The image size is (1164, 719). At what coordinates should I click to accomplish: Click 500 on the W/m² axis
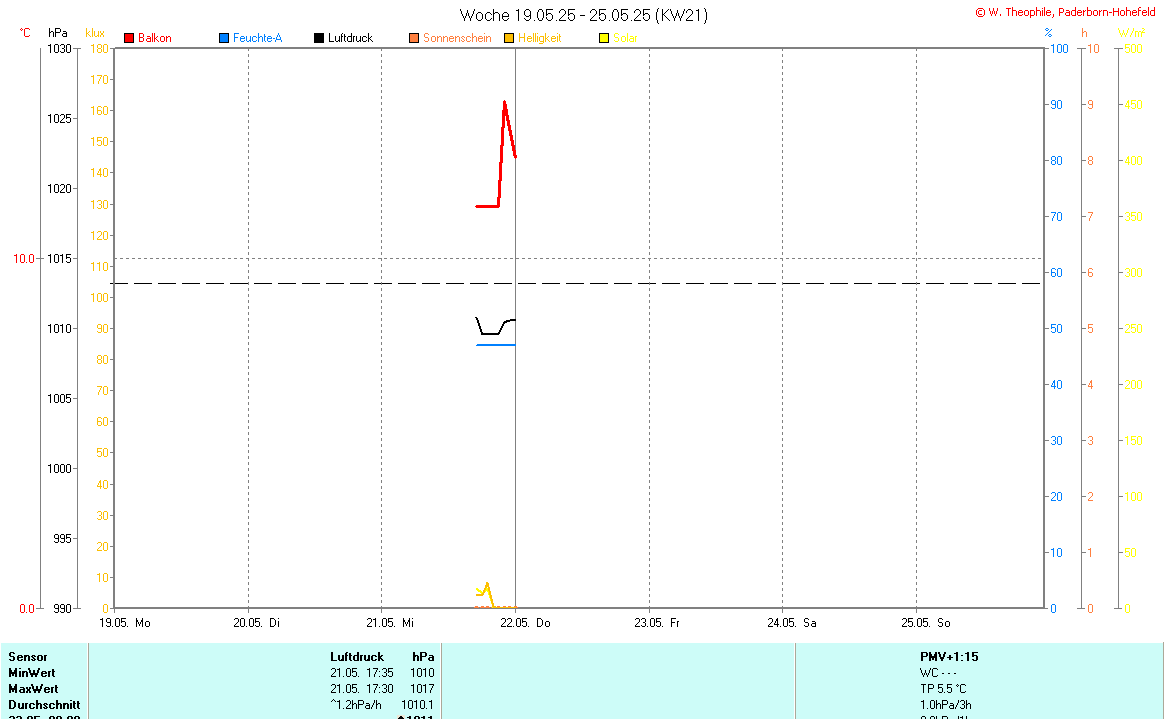tap(1134, 49)
